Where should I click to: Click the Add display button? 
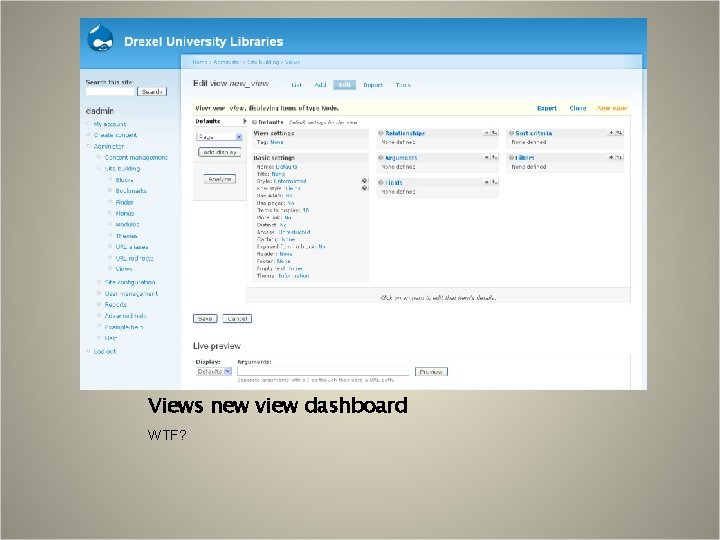pyautogui.click(x=219, y=152)
